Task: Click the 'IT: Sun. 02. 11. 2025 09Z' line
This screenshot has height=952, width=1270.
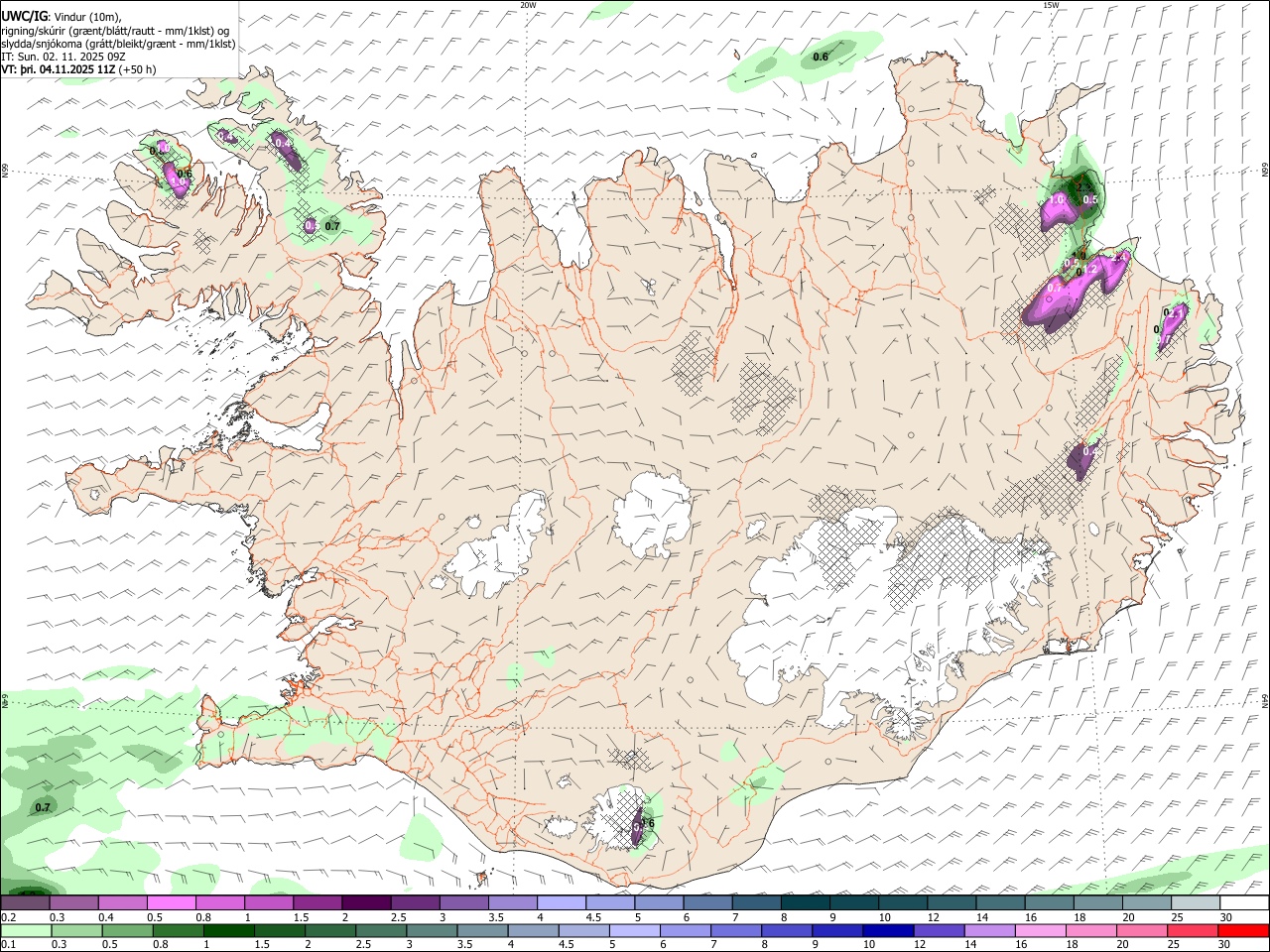Action: (63, 57)
